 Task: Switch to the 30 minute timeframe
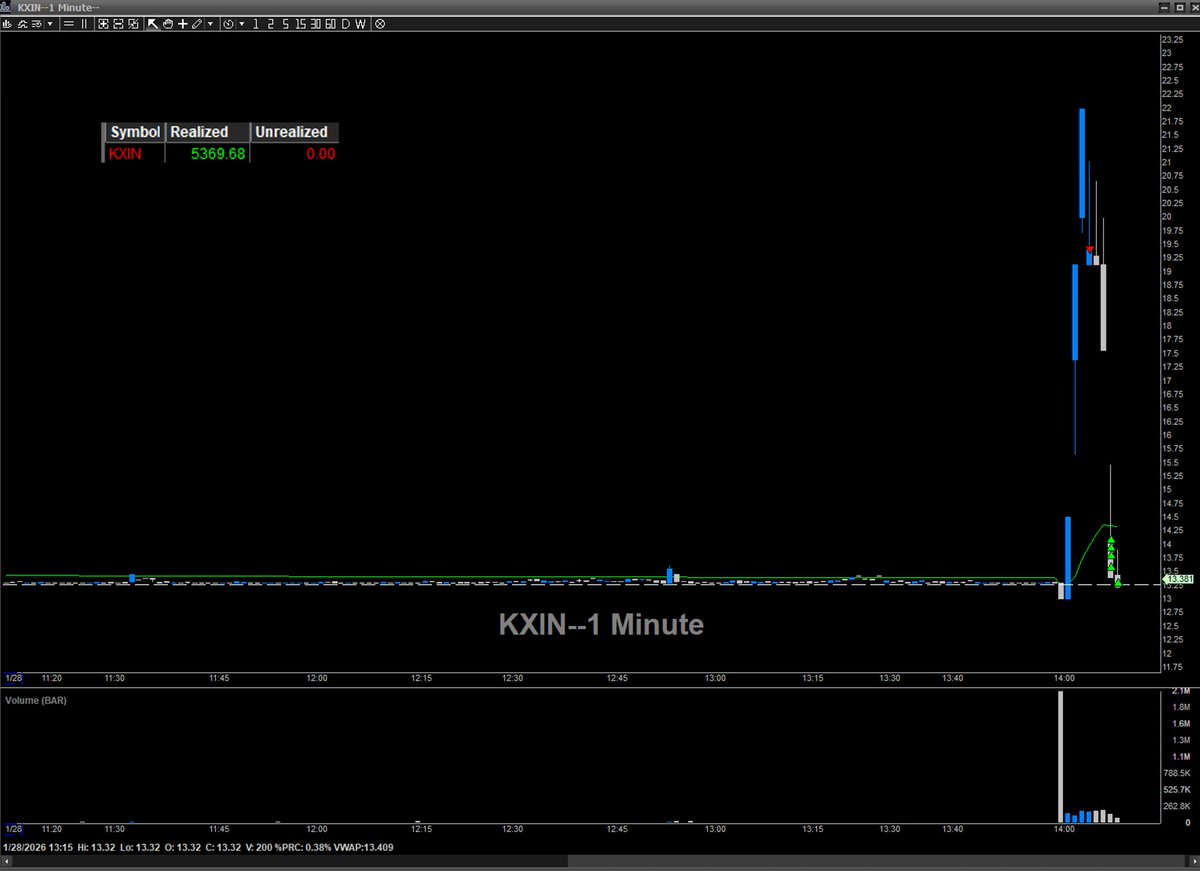pyautogui.click(x=315, y=24)
